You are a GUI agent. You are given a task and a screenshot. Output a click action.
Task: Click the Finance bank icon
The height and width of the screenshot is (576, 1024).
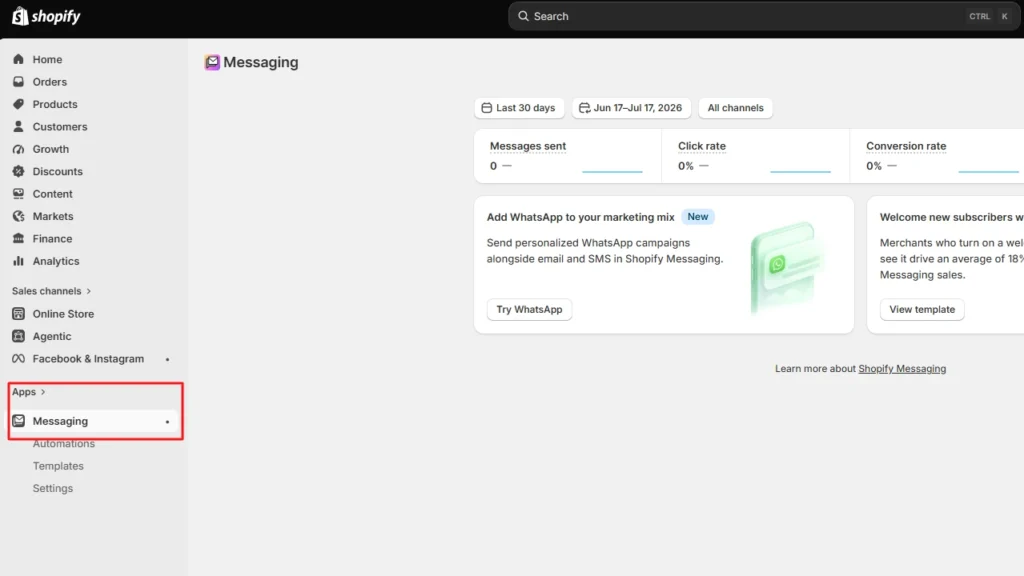point(18,238)
